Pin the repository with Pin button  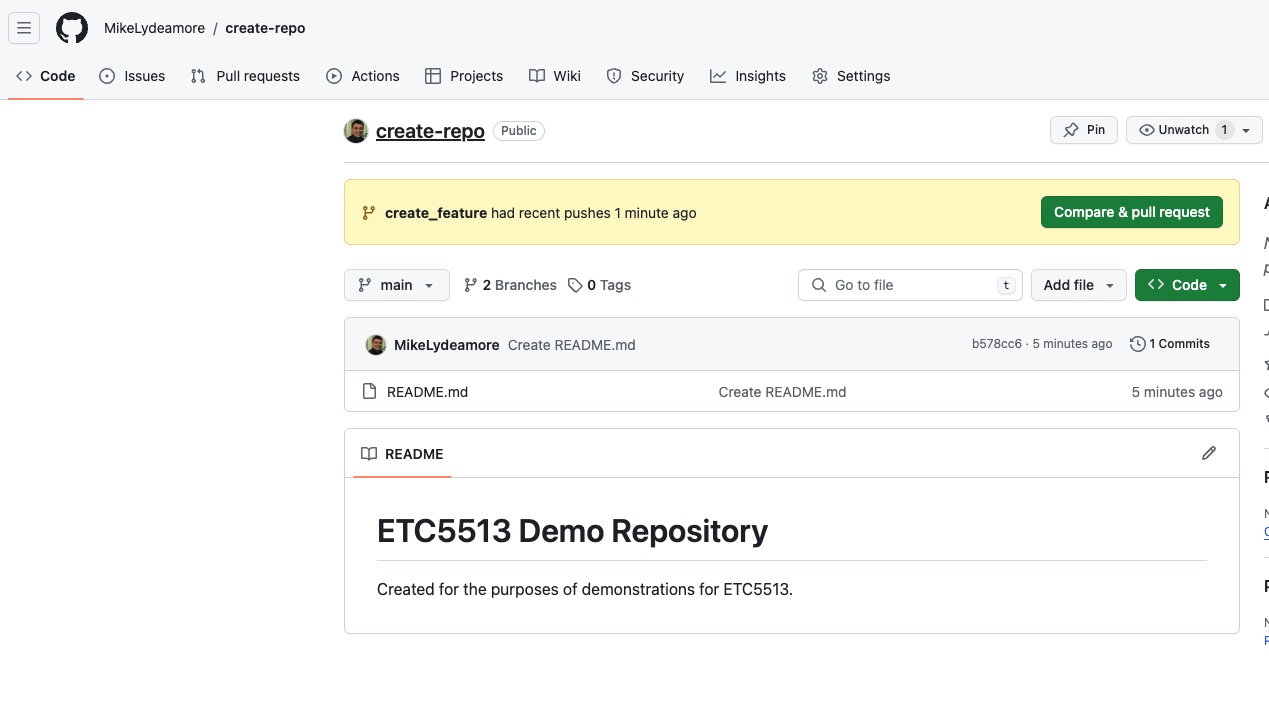pyautogui.click(x=1083, y=130)
